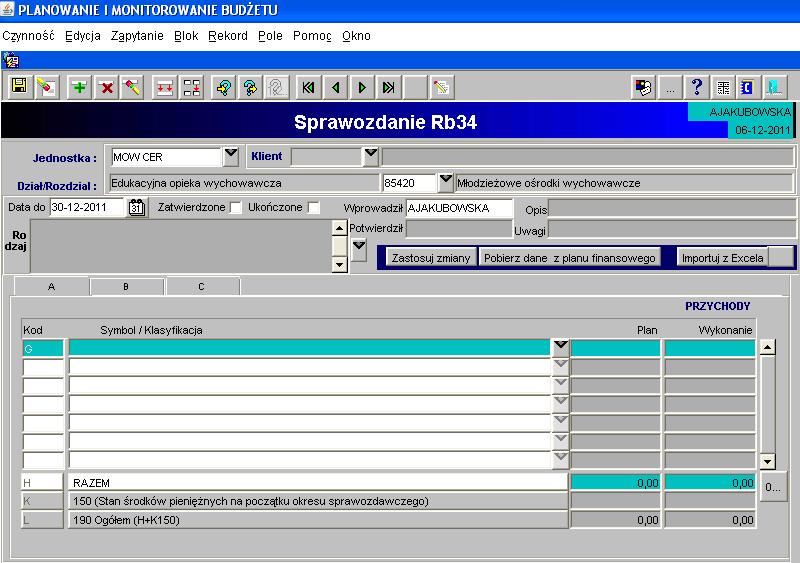This screenshot has height=563, width=800.
Task: Click the O... button beside RAZEM row
Action: (x=773, y=487)
